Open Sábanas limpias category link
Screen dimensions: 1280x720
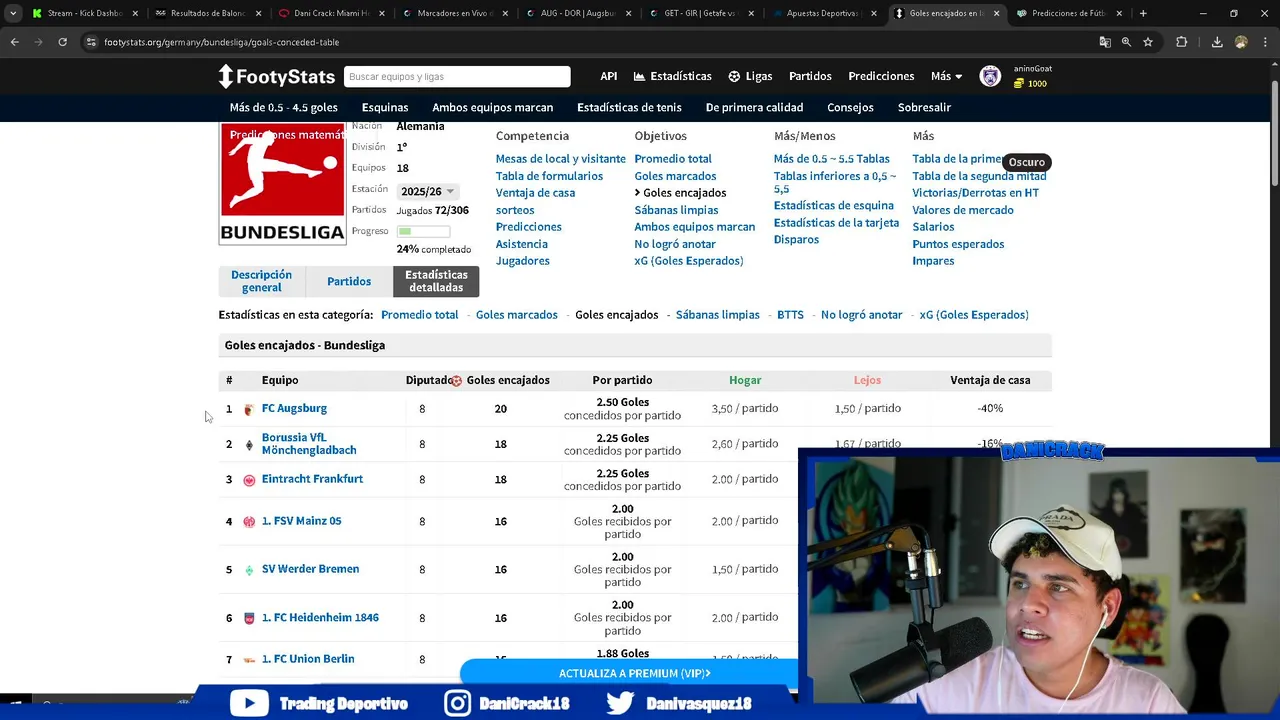pyautogui.click(x=718, y=314)
